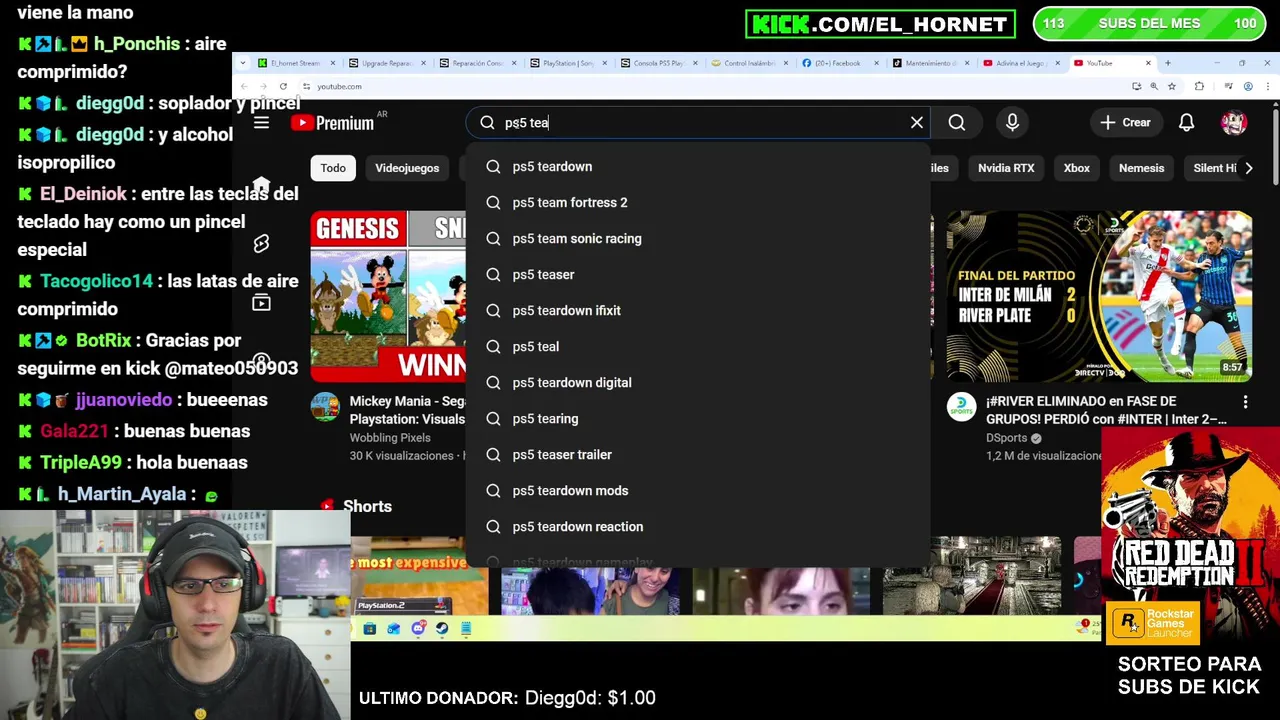Open the browser extensions puzzle icon
Image resolution: width=1280 pixels, height=720 pixels.
(1199, 87)
